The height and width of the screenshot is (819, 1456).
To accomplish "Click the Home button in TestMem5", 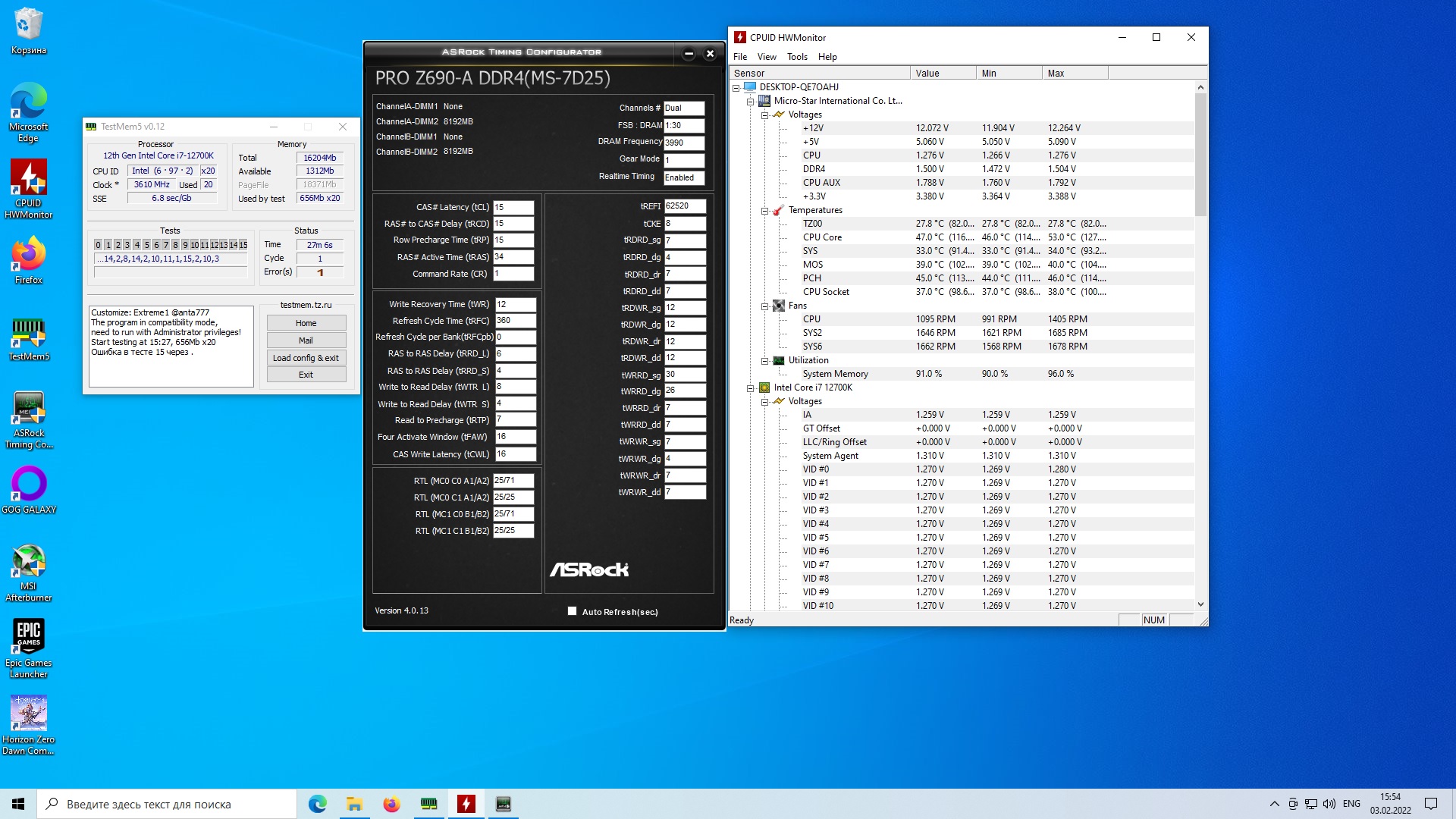I will point(306,323).
